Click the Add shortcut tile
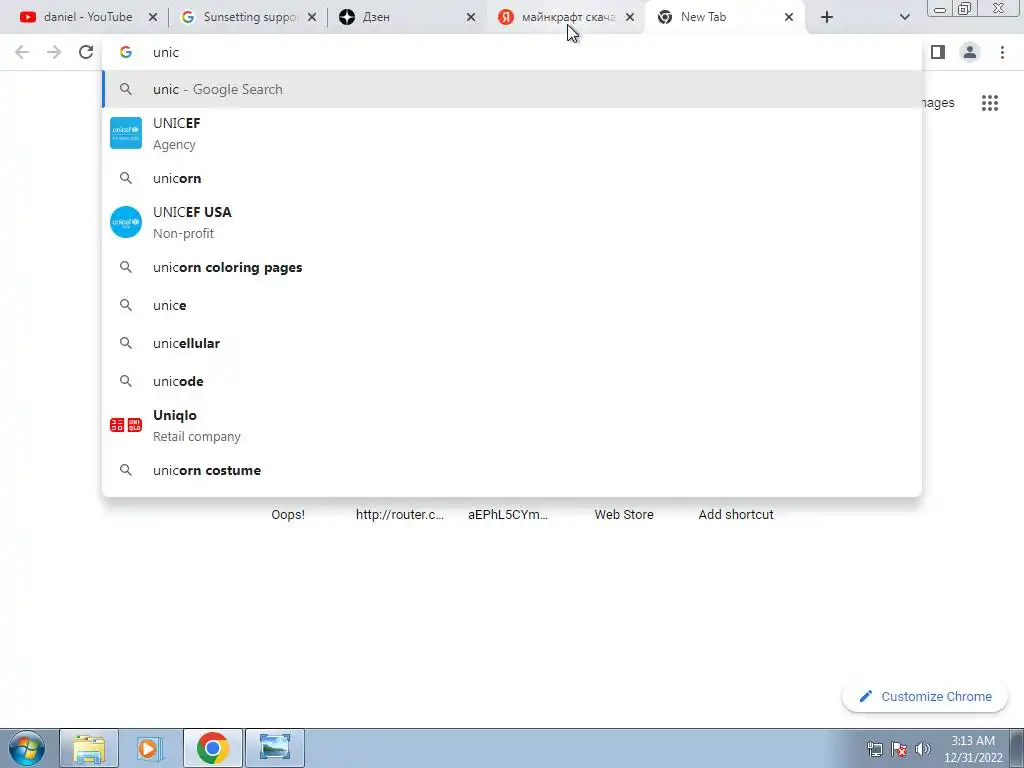This screenshot has height=768, width=1024. click(x=736, y=515)
